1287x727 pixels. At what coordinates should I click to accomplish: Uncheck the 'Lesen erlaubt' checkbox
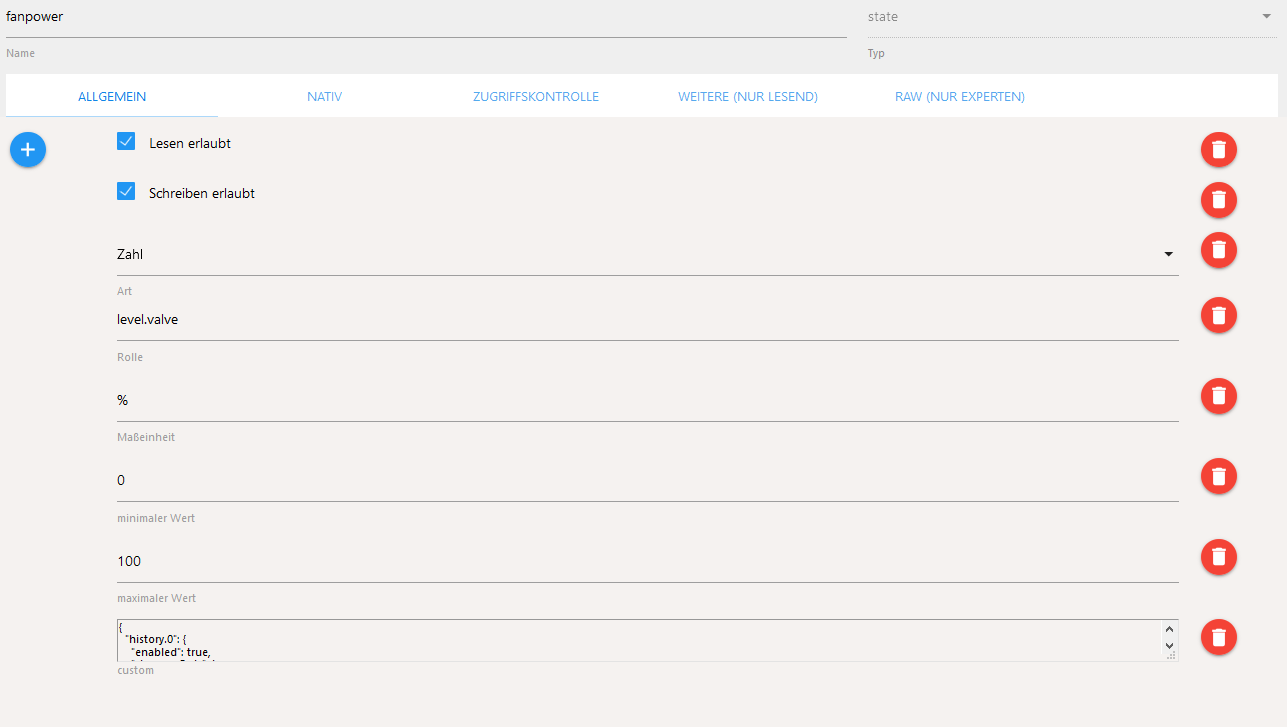click(x=126, y=141)
